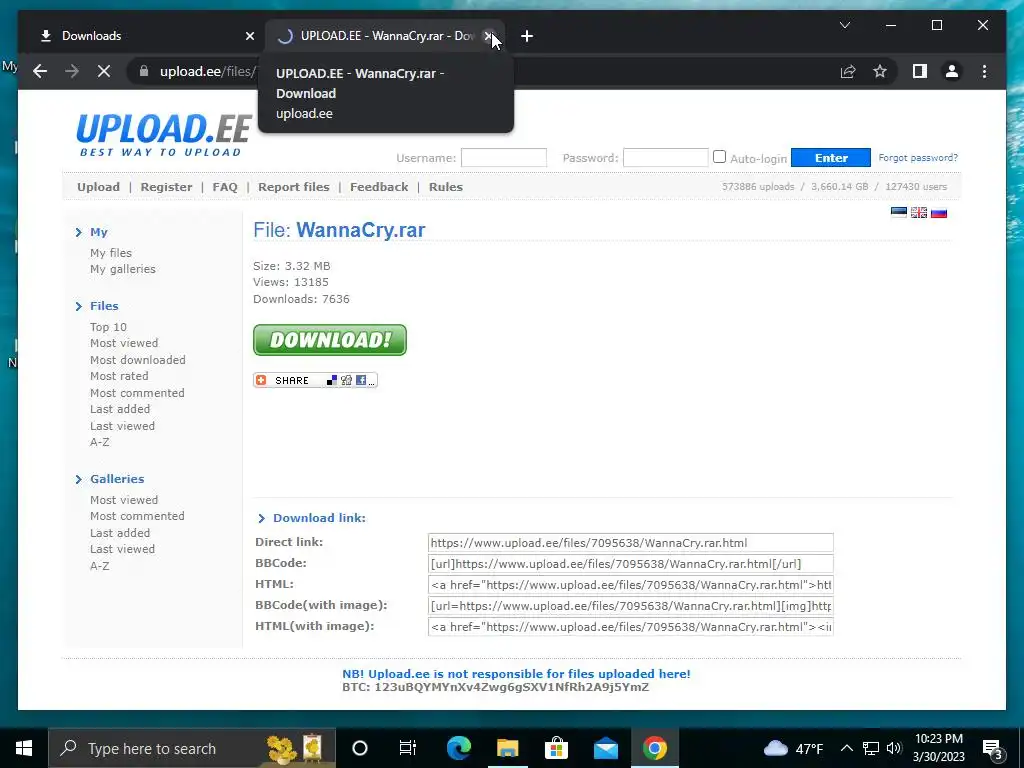Open the Report files menu item
Screen dimensions: 1024x768
pos(293,187)
